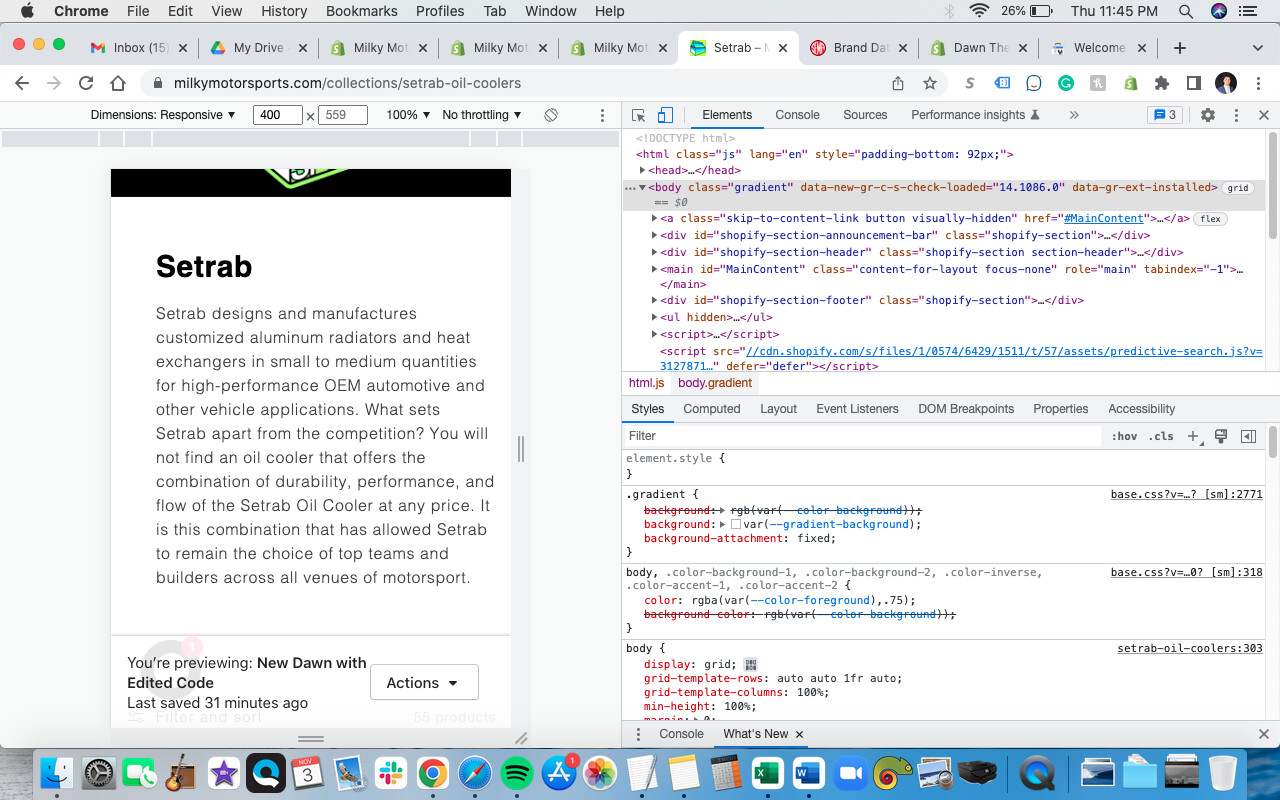Toggle the :hov element state panel

[1125, 436]
